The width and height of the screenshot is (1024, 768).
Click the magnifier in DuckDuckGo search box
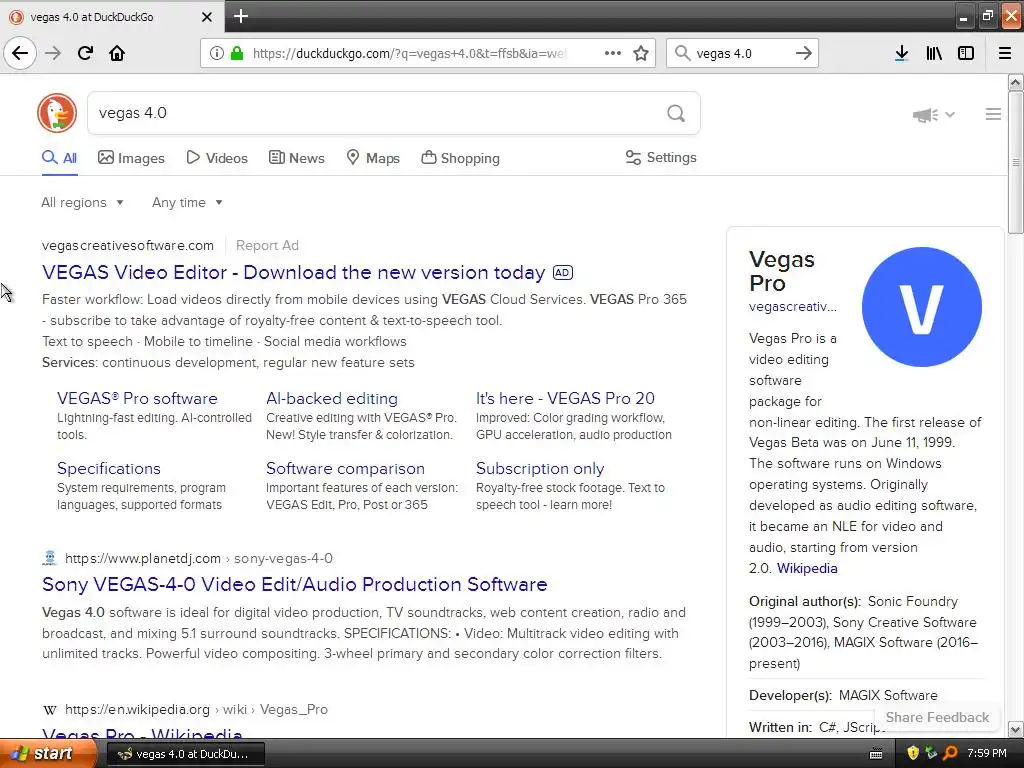coord(676,113)
